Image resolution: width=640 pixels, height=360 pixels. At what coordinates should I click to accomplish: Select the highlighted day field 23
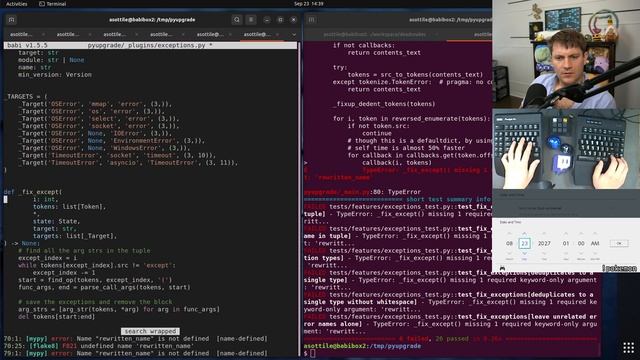coord(524,243)
